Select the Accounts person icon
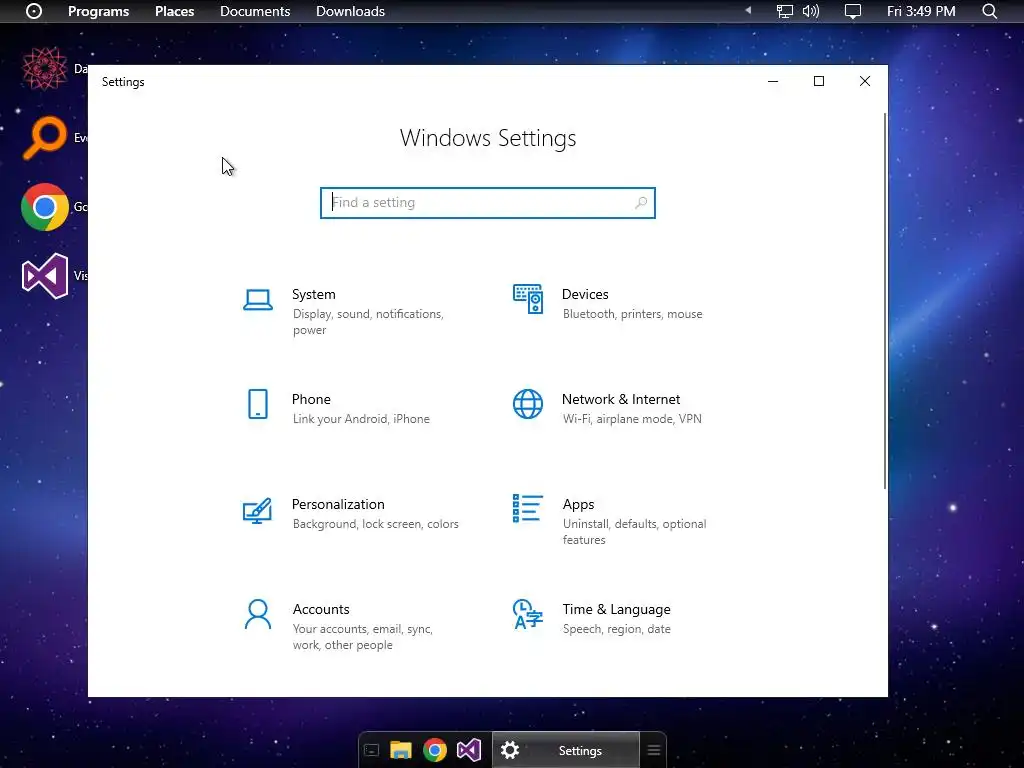 pos(258,615)
